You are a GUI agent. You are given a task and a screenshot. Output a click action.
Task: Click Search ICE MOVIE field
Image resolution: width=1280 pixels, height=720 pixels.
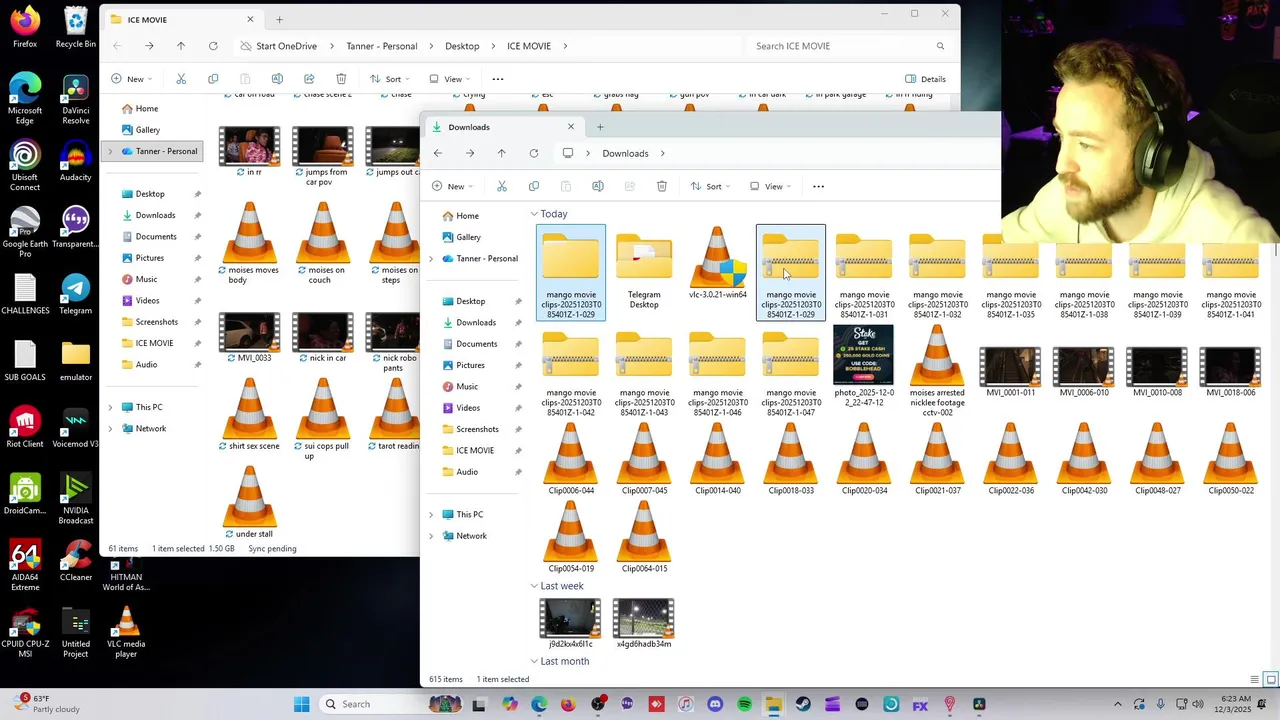pyautogui.click(x=848, y=46)
